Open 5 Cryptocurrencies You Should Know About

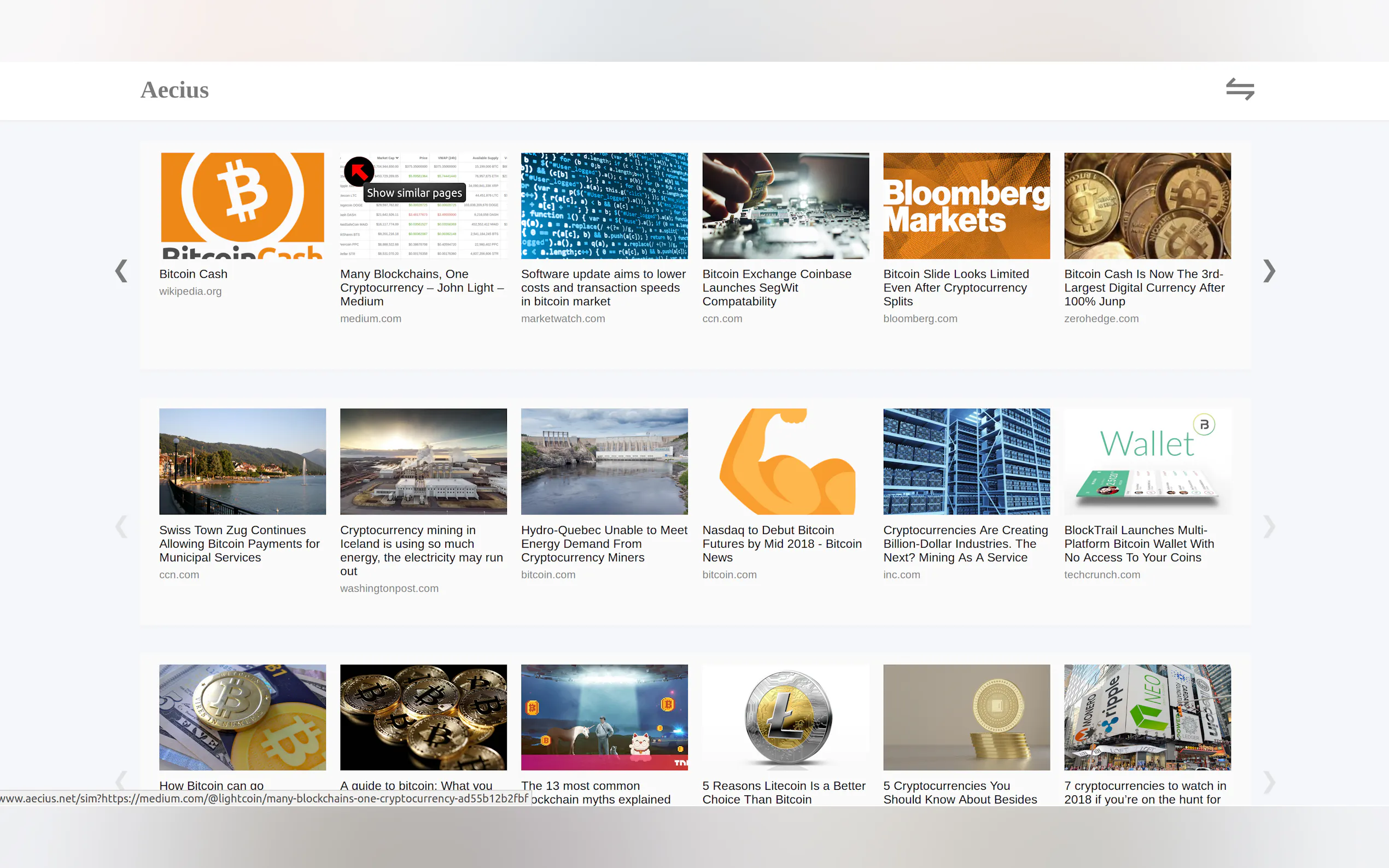[x=960, y=792]
